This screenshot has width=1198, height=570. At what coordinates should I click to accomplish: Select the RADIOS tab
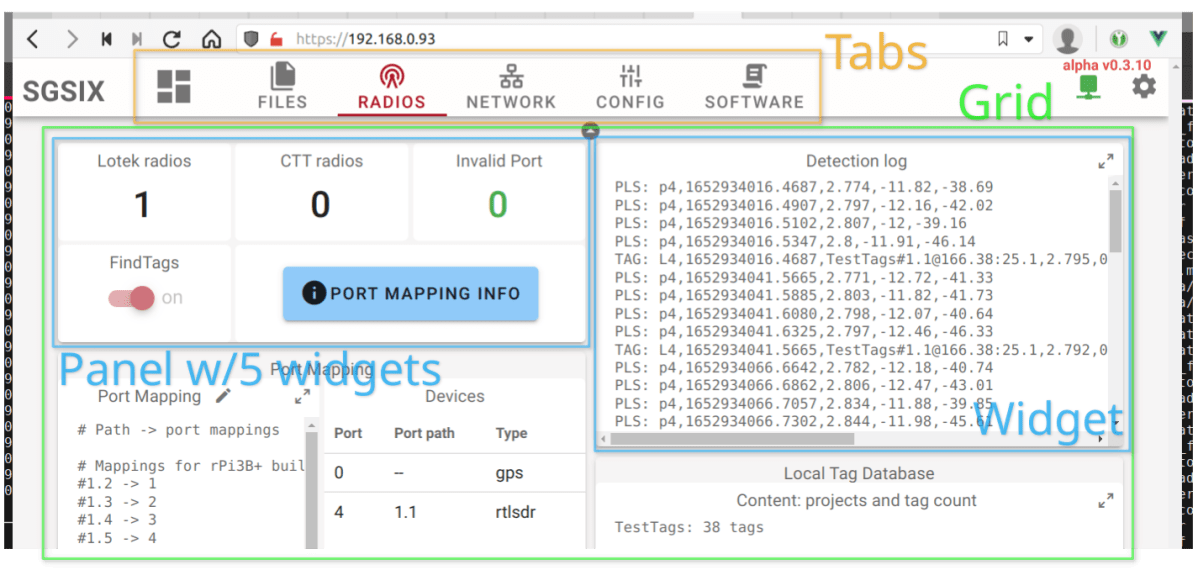[x=392, y=86]
